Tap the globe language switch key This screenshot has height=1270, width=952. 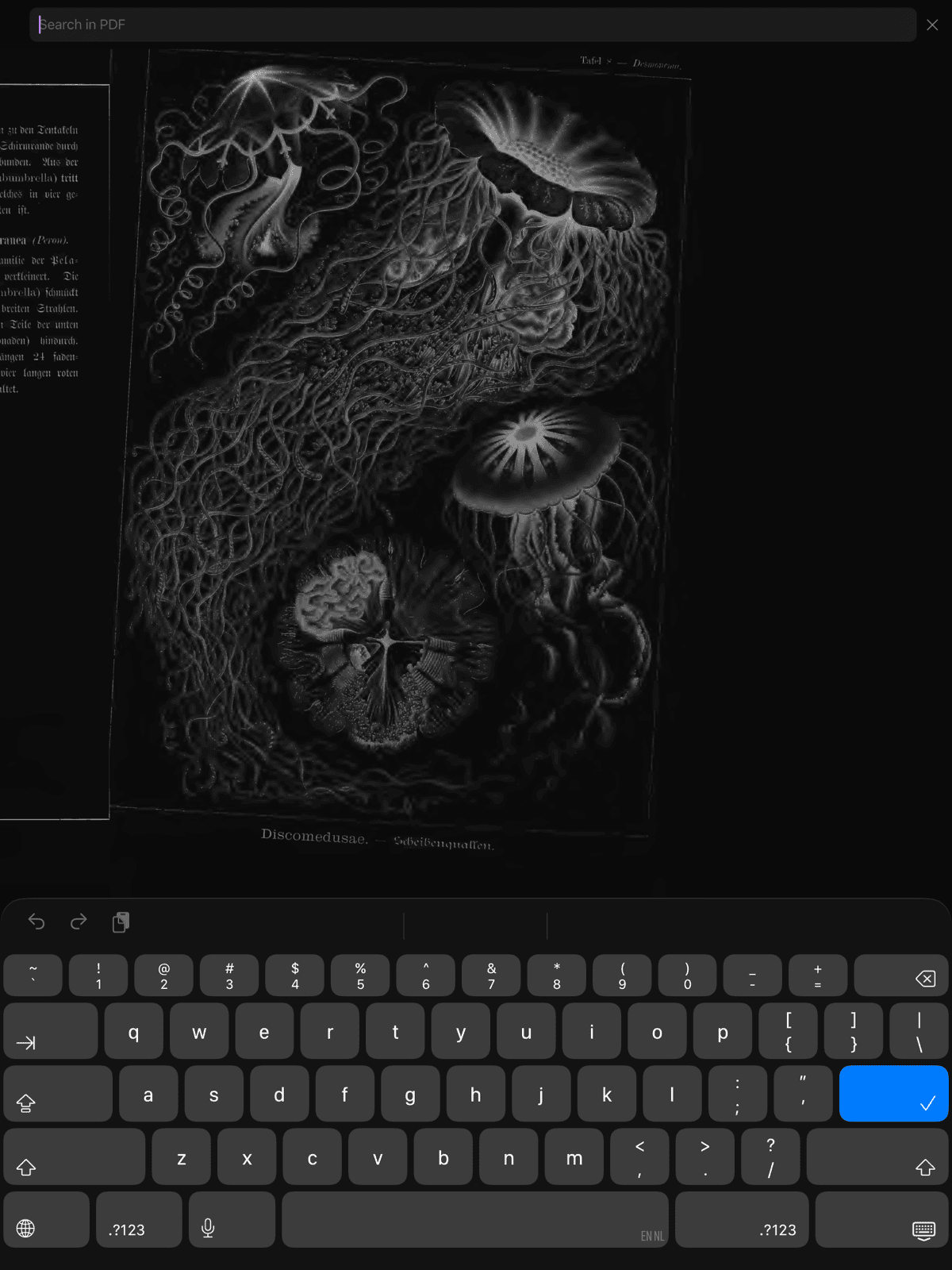(46, 1219)
